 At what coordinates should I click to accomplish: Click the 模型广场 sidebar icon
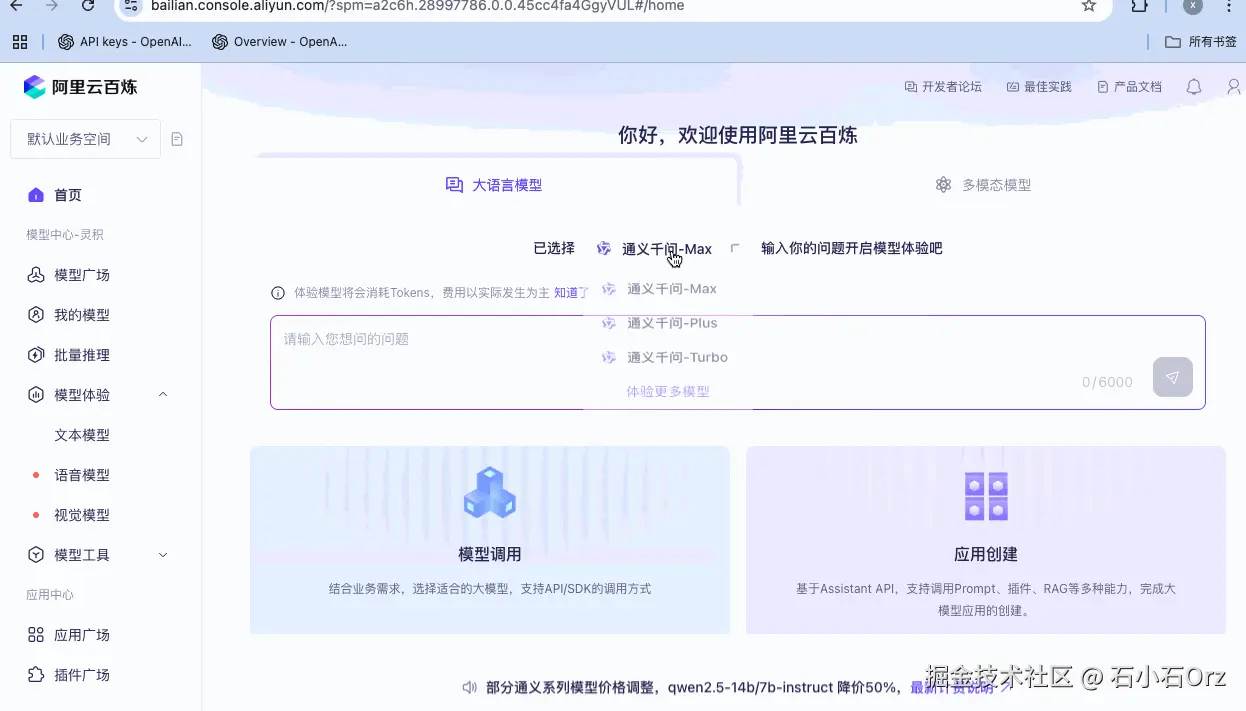click(x=36, y=275)
